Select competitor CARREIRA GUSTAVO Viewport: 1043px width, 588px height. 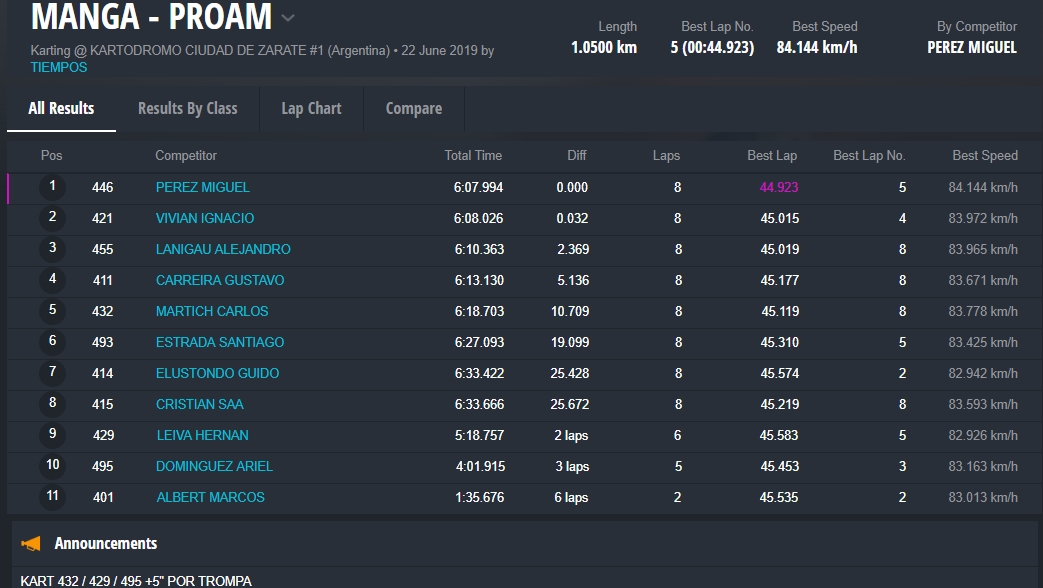click(220, 280)
